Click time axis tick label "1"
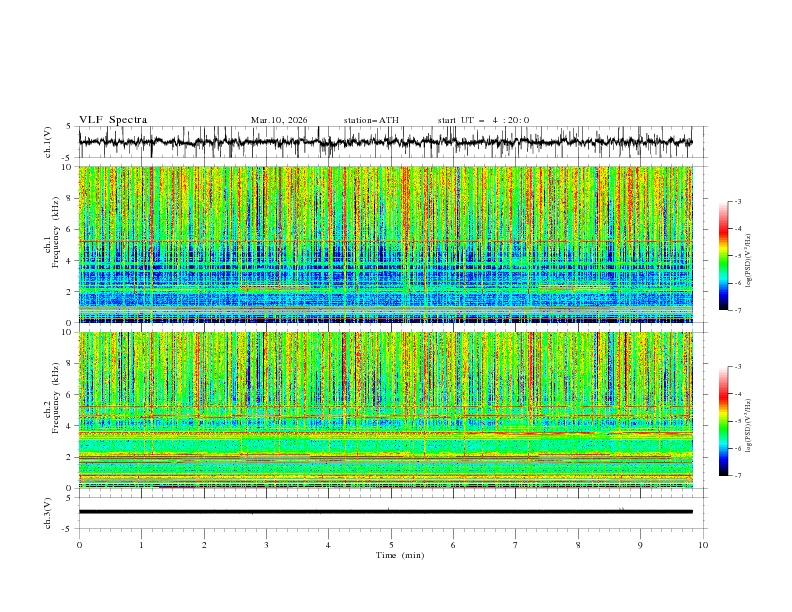792x612 pixels. click(141, 545)
